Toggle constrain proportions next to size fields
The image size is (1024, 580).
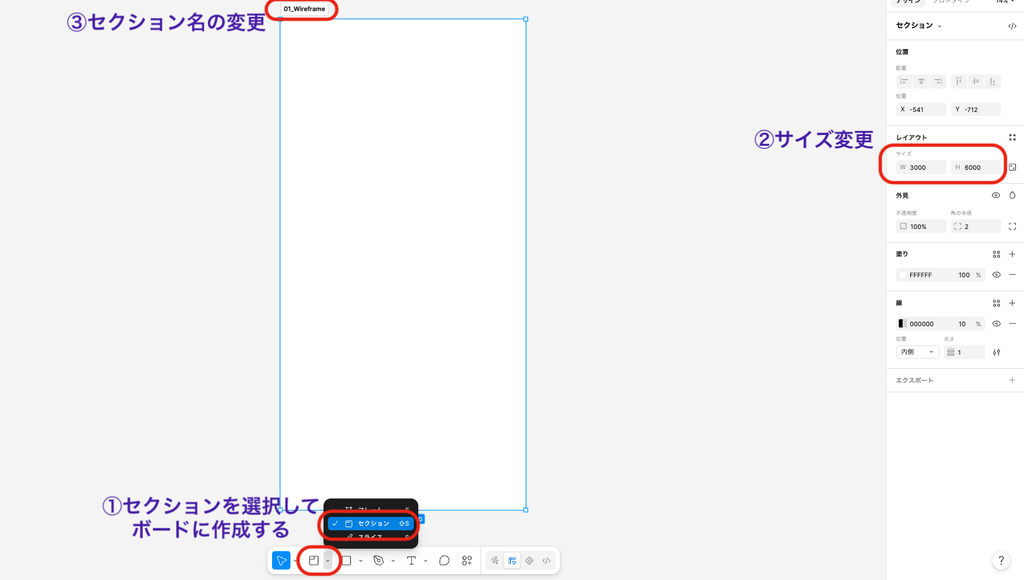pyautogui.click(x=1012, y=167)
